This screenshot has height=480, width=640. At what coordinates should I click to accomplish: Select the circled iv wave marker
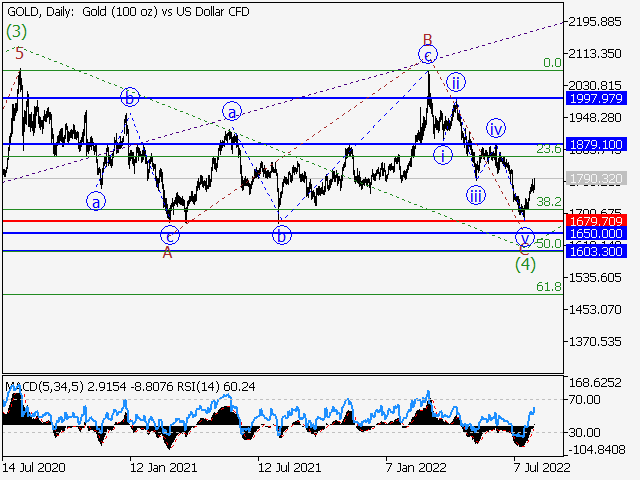click(496, 129)
